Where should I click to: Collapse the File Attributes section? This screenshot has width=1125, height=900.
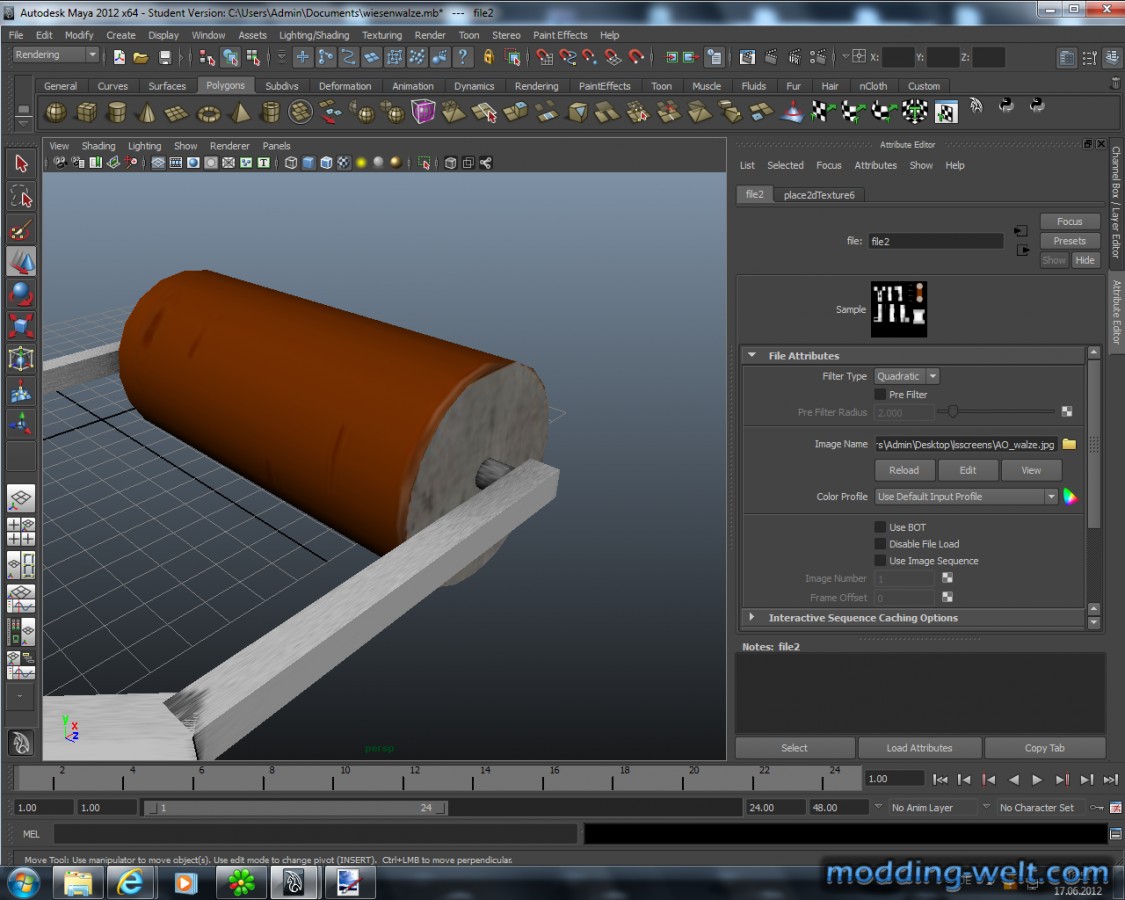pos(752,355)
